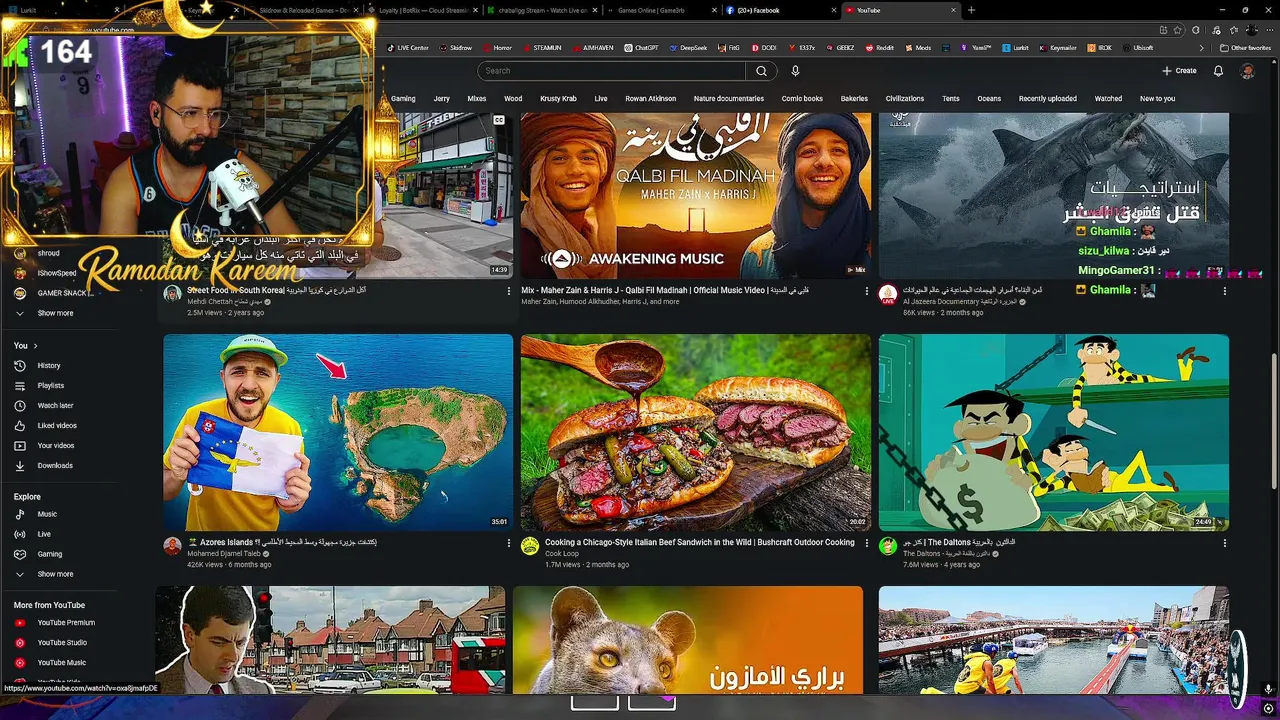Play the Qalbi Fil Madinah thumbnail
Viewport: 1280px width, 720px height.
(x=696, y=195)
